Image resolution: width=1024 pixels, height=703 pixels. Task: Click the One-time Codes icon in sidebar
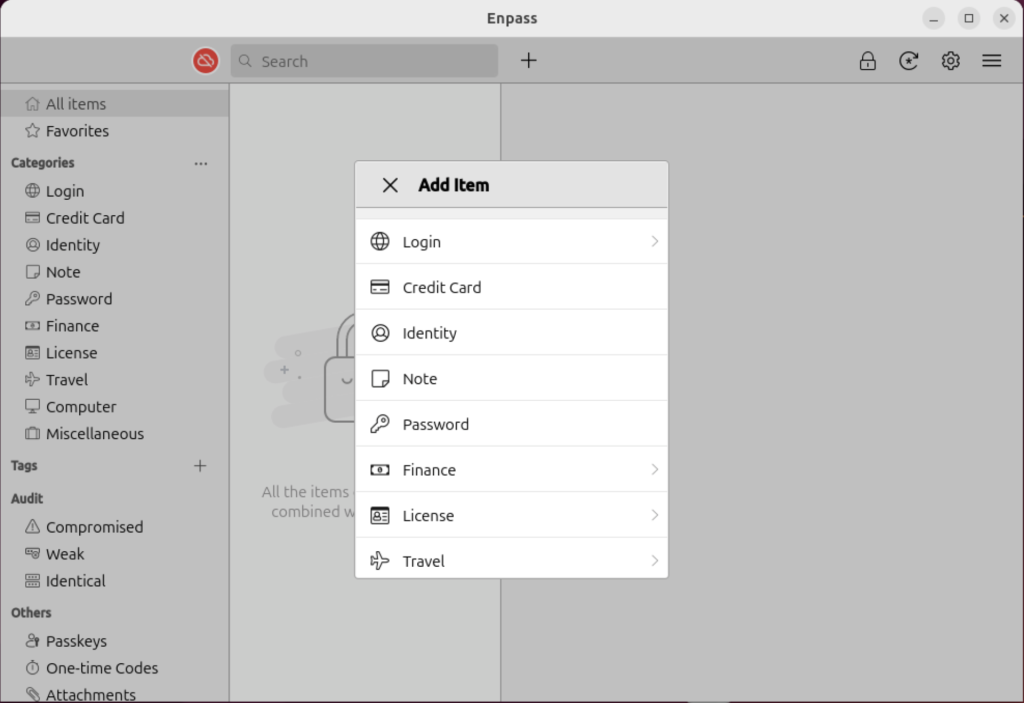point(31,668)
